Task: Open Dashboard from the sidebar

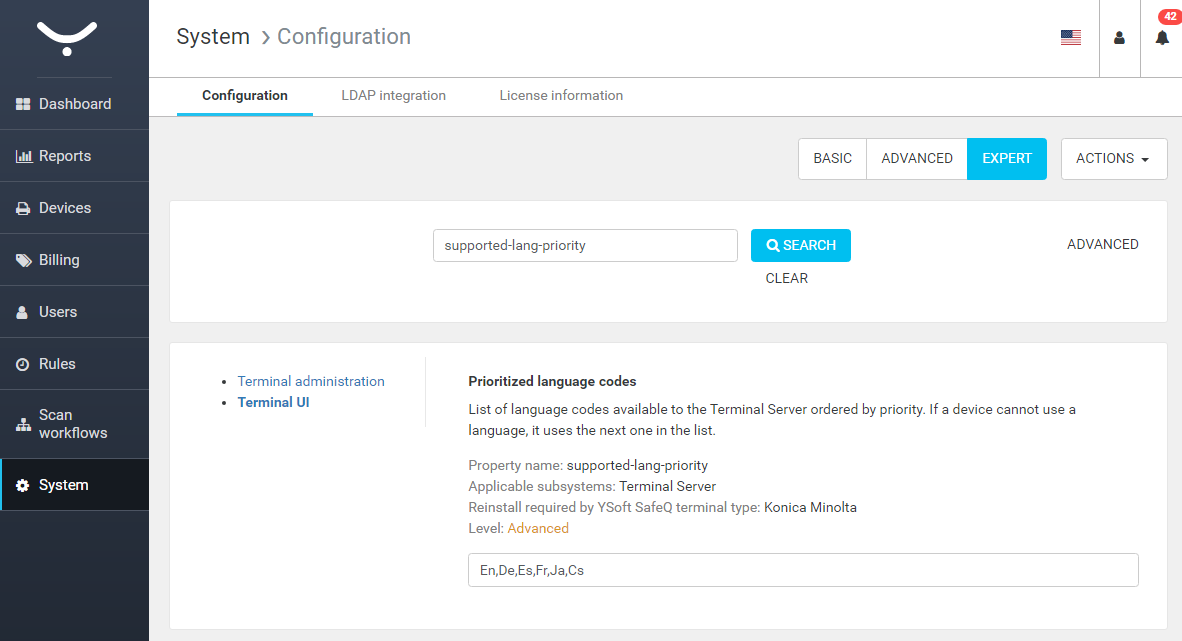Action: pos(74,104)
